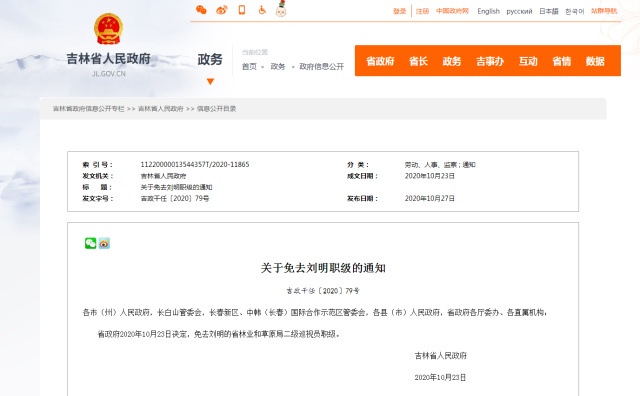
Task: Select 互动 in orange navigation bar
Action: 528,61
